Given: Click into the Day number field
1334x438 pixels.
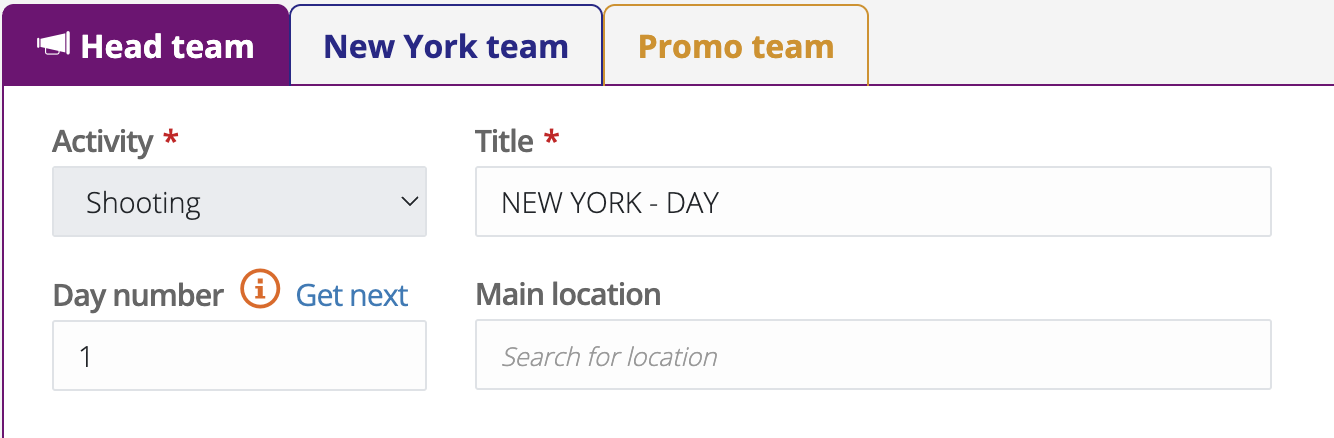Looking at the screenshot, I should (x=239, y=356).
